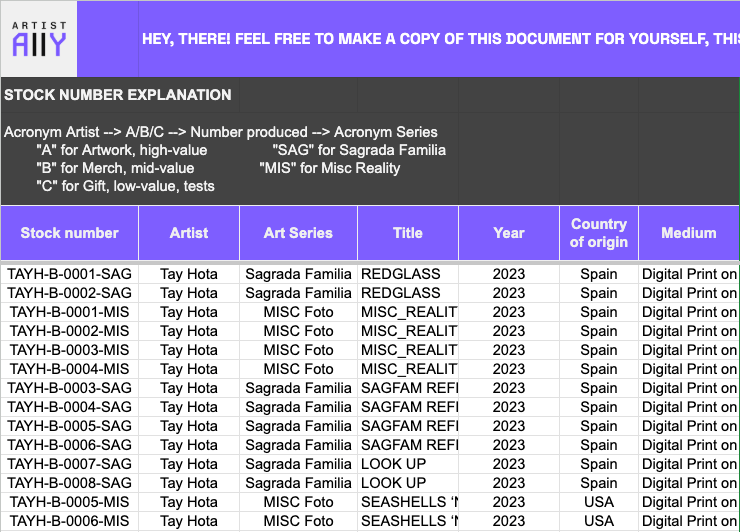The height and width of the screenshot is (532, 740).
Task: Select year 2023 in TAYH-B-0004-MIS row
Action: 509,369
